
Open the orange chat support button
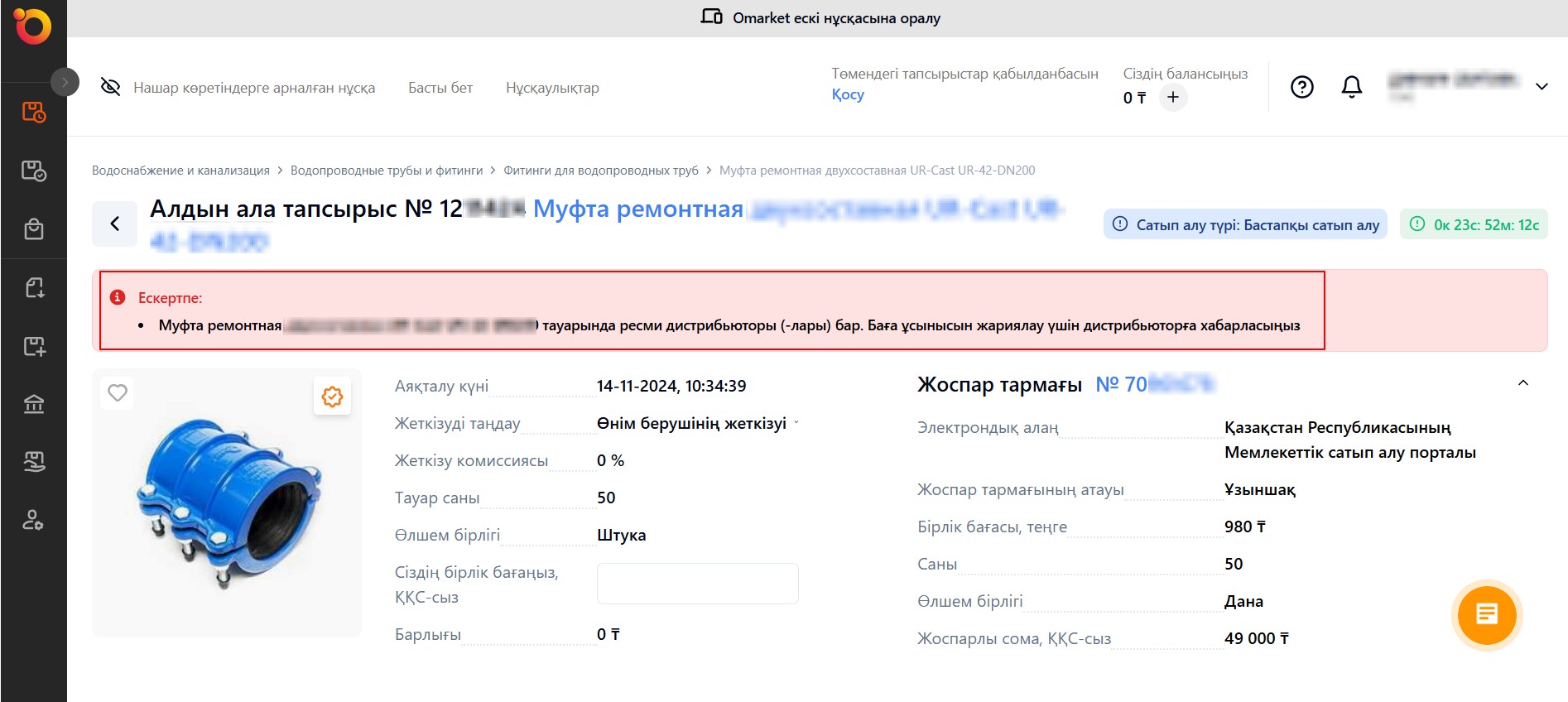1487,615
